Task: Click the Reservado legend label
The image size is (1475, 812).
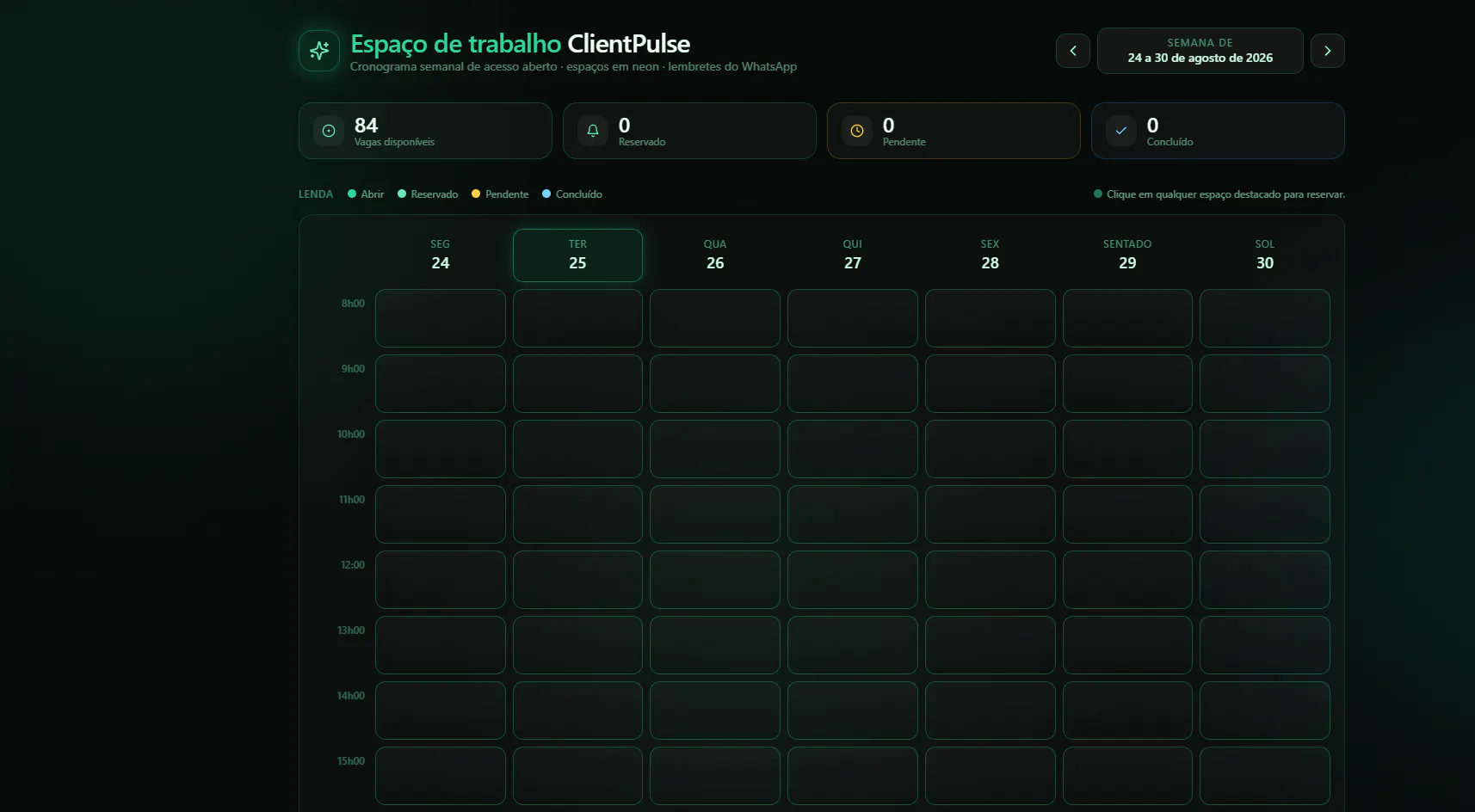Action: tap(435, 194)
